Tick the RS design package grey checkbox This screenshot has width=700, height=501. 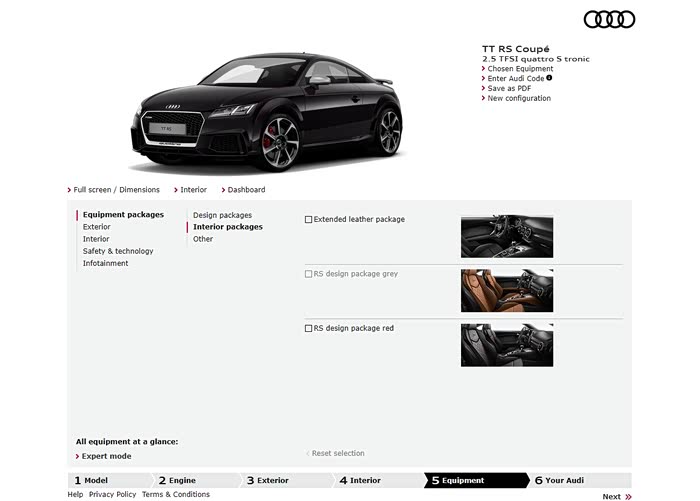(308, 274)
